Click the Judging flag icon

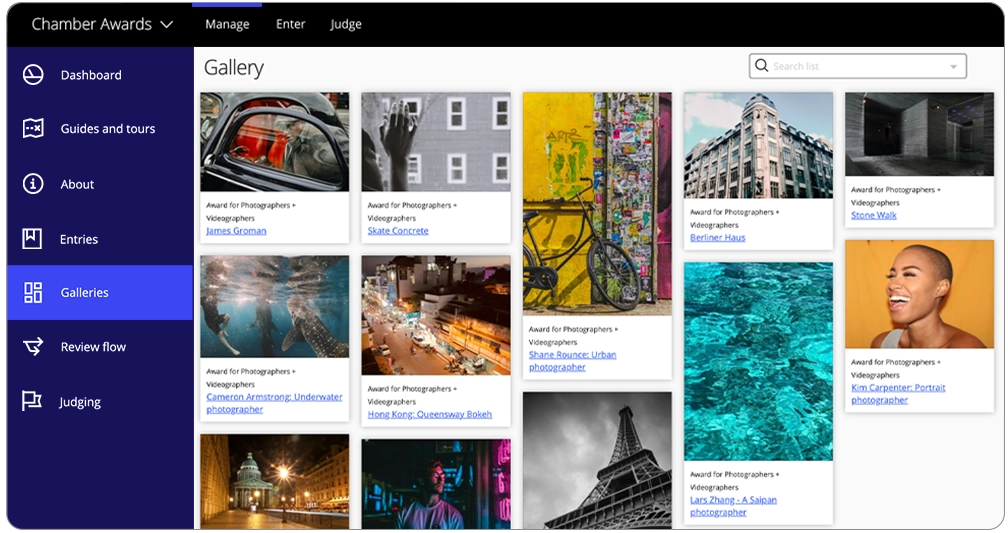33,402
